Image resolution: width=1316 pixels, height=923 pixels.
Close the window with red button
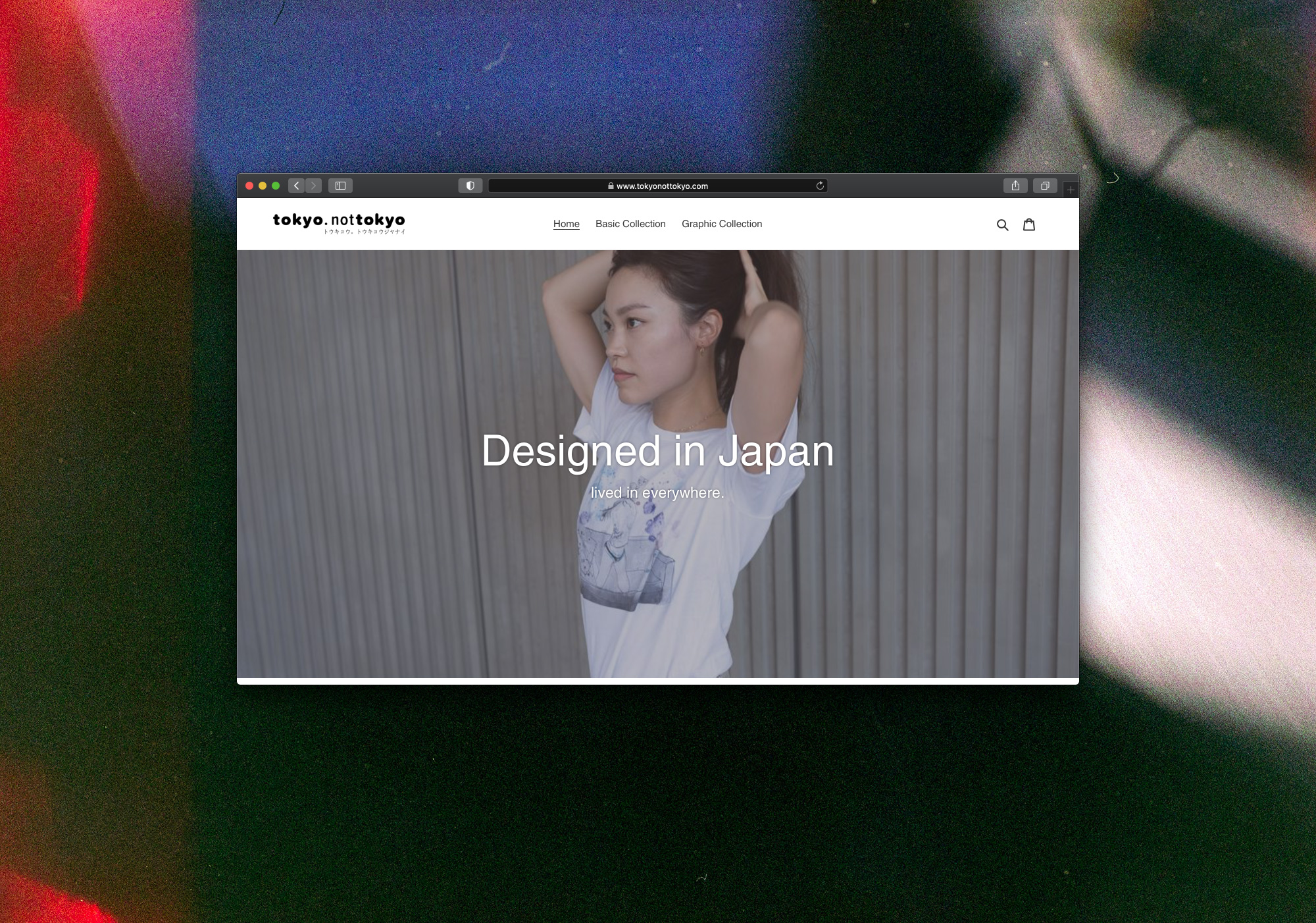coord(249,186)
